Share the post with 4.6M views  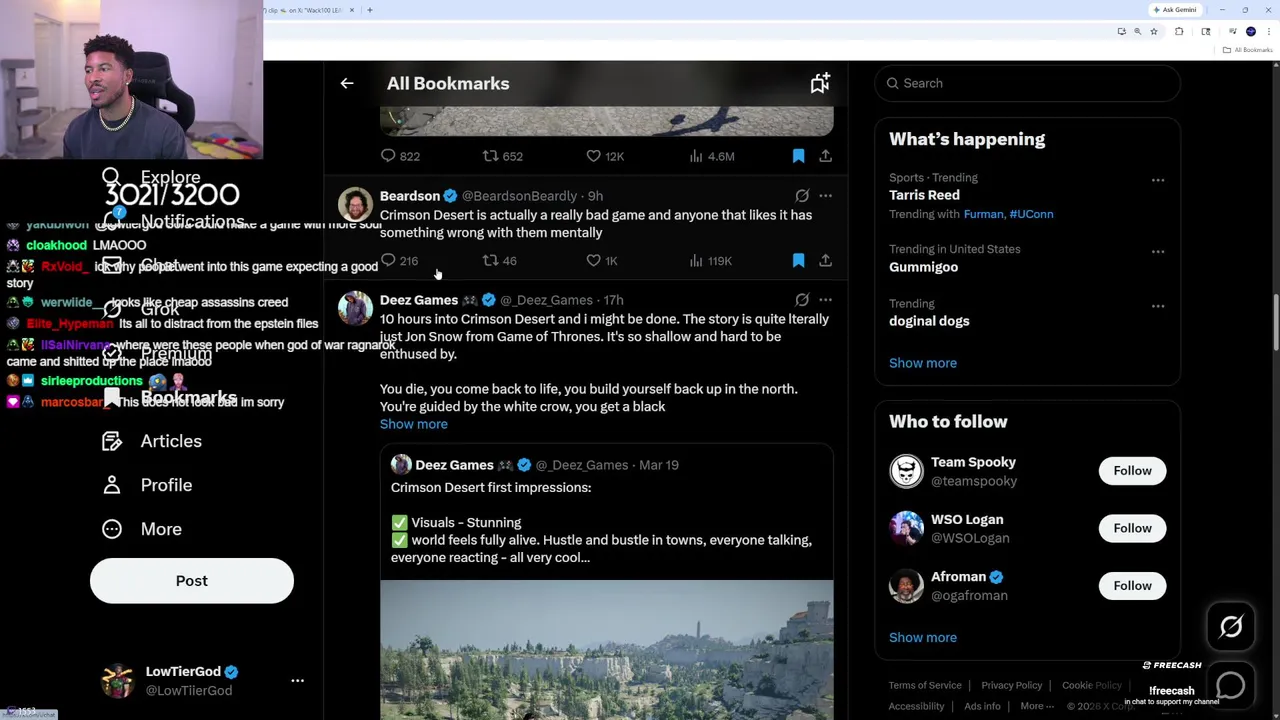click(x=825, y=156)
